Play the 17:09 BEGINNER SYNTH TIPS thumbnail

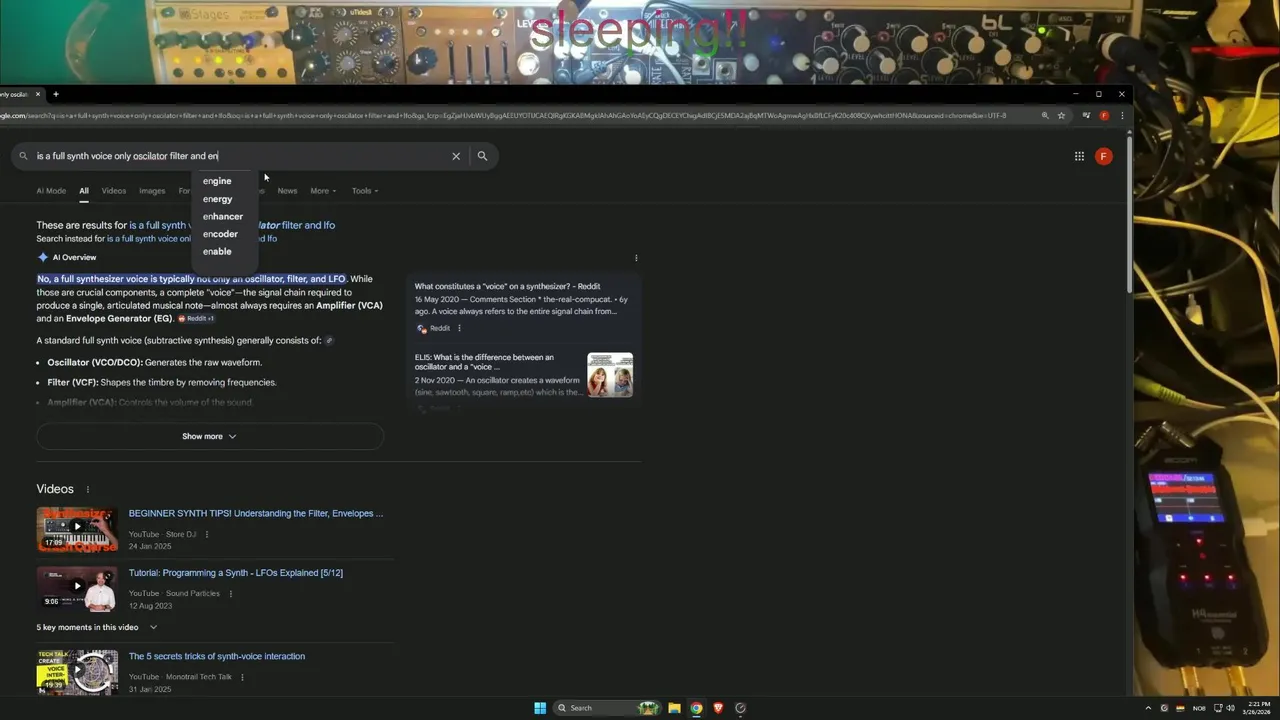[x=77, y=529]
